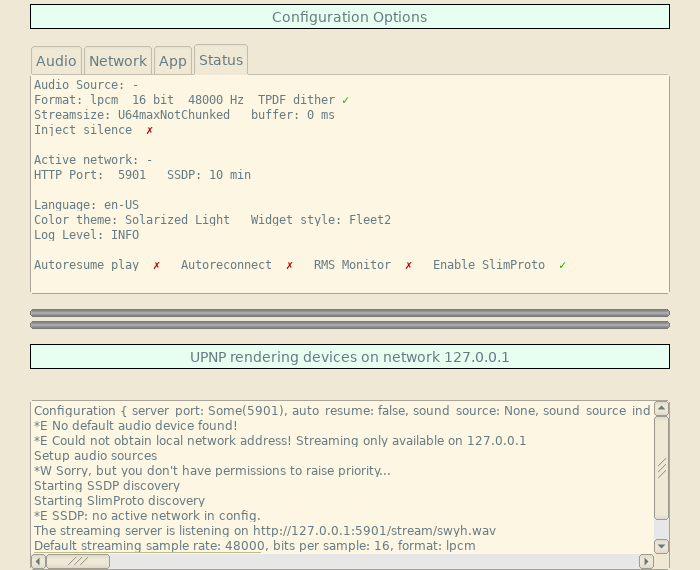This screenshot has height=570, width=700.
Task: Click the Configuration Options header
Action: 350,17
